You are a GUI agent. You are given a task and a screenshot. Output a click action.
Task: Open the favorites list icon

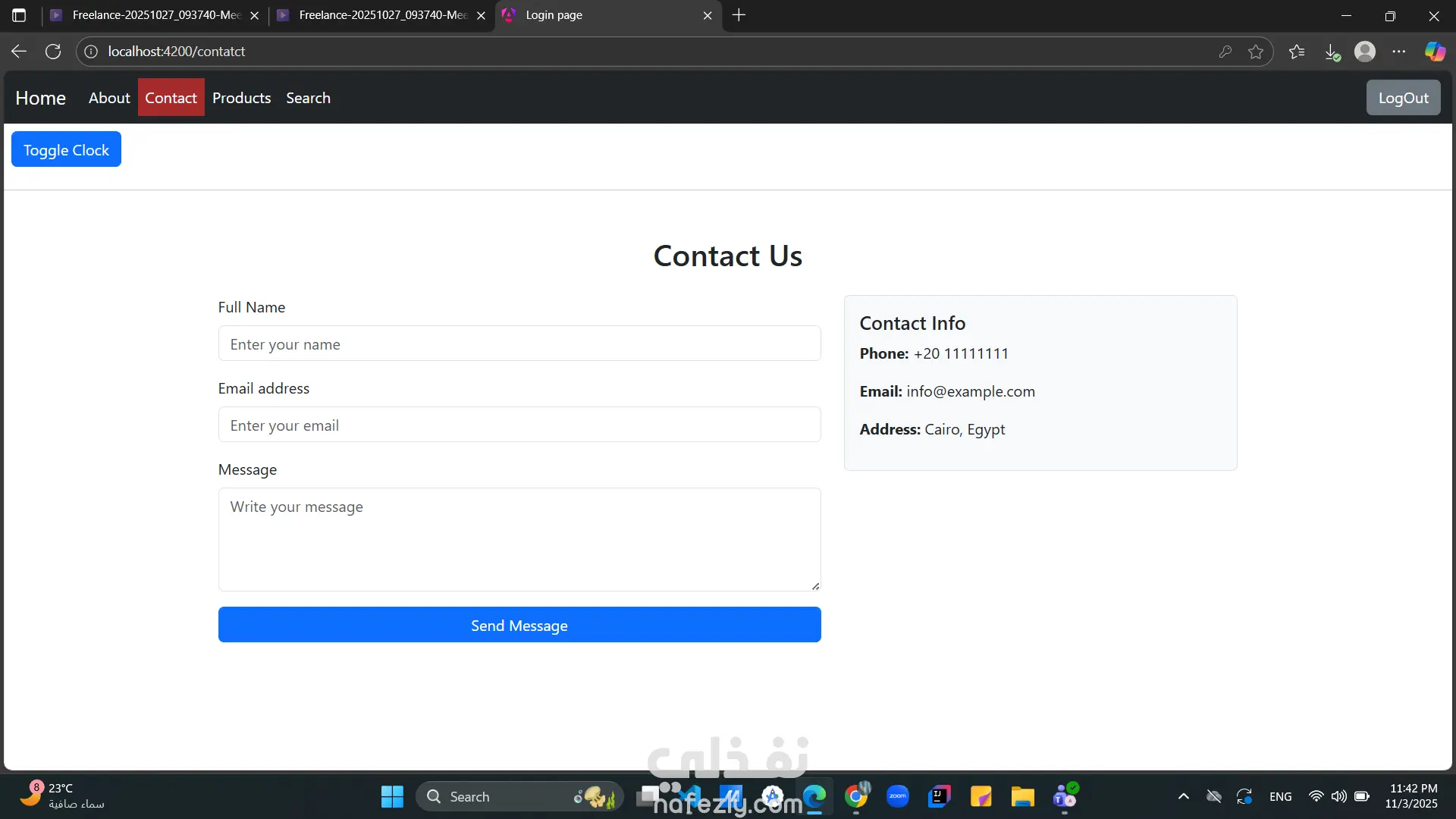point(1297,52)
